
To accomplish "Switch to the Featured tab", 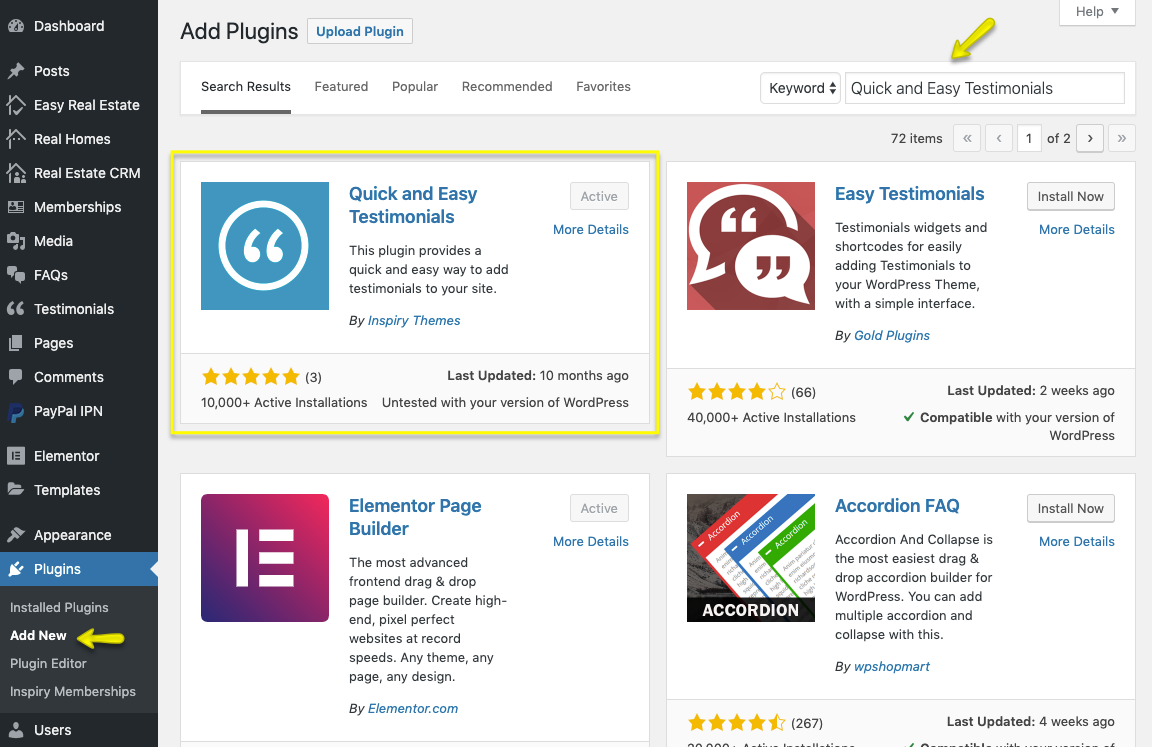I will click(x=341, y=87).
